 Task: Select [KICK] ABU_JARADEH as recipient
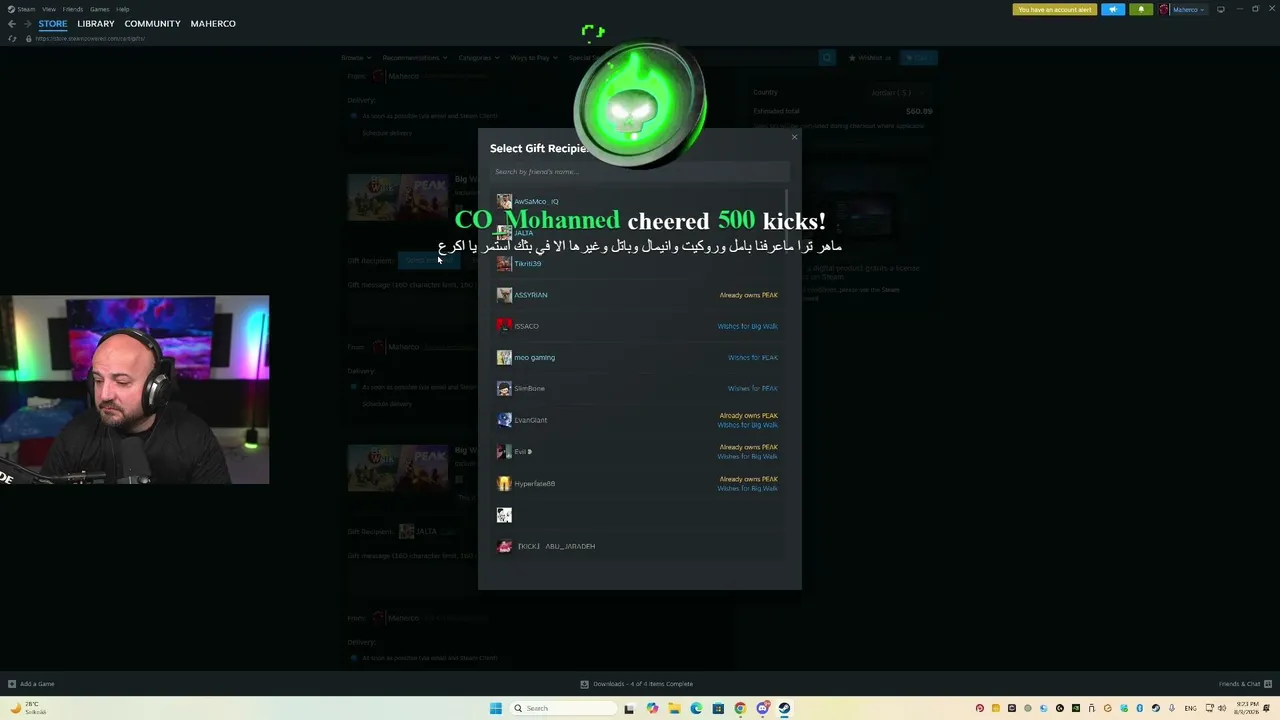[639, 546]
